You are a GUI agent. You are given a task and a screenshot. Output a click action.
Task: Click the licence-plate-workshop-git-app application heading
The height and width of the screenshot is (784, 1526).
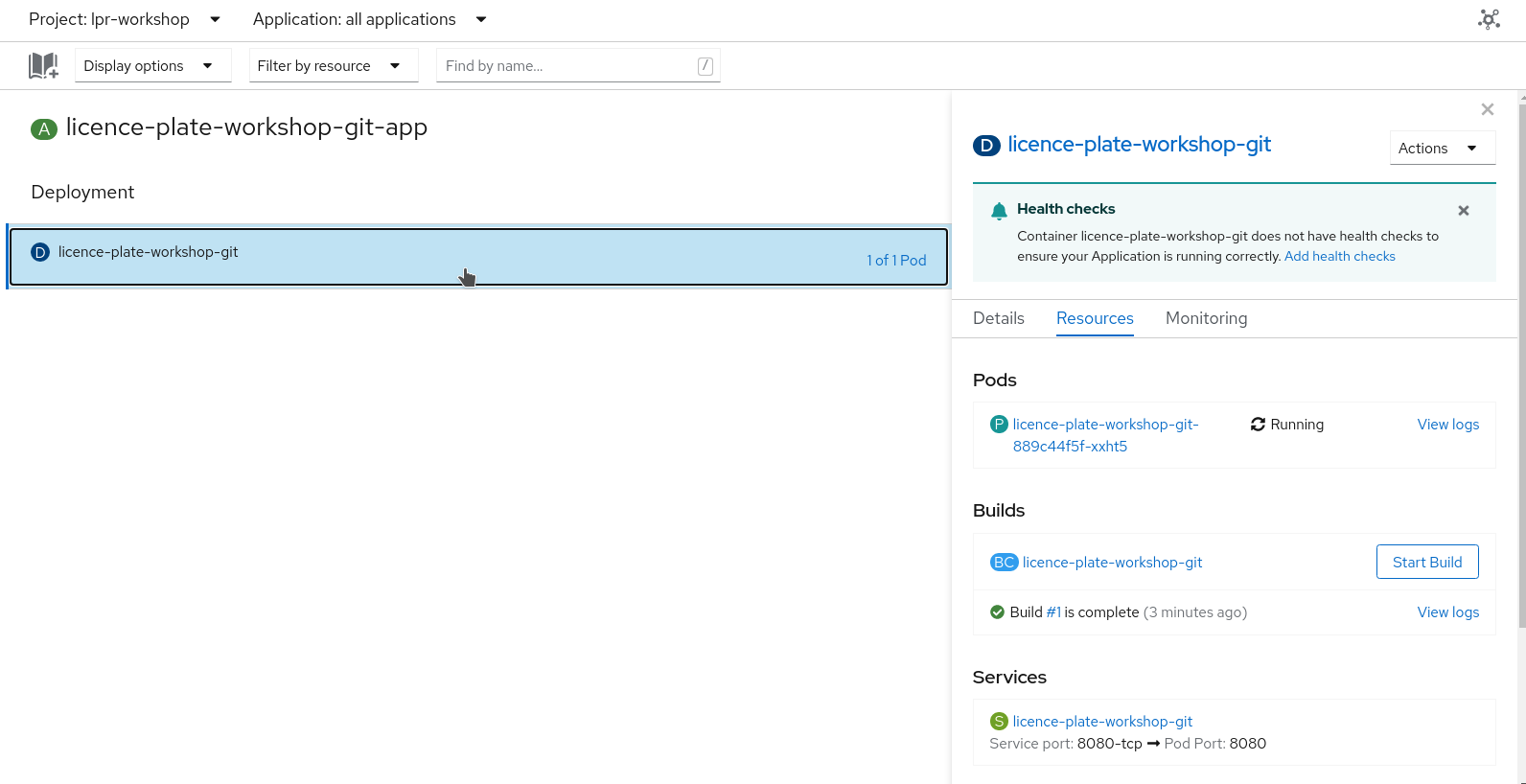(x=246, y=127)
